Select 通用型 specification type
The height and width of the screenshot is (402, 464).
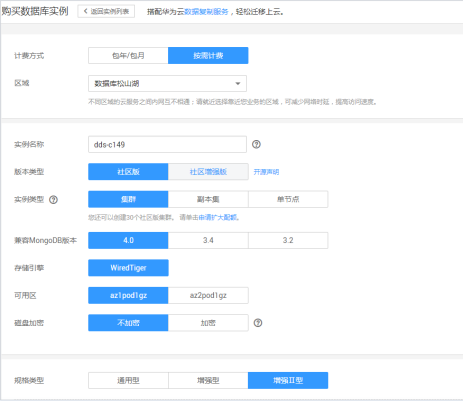(x=128, y=380)
